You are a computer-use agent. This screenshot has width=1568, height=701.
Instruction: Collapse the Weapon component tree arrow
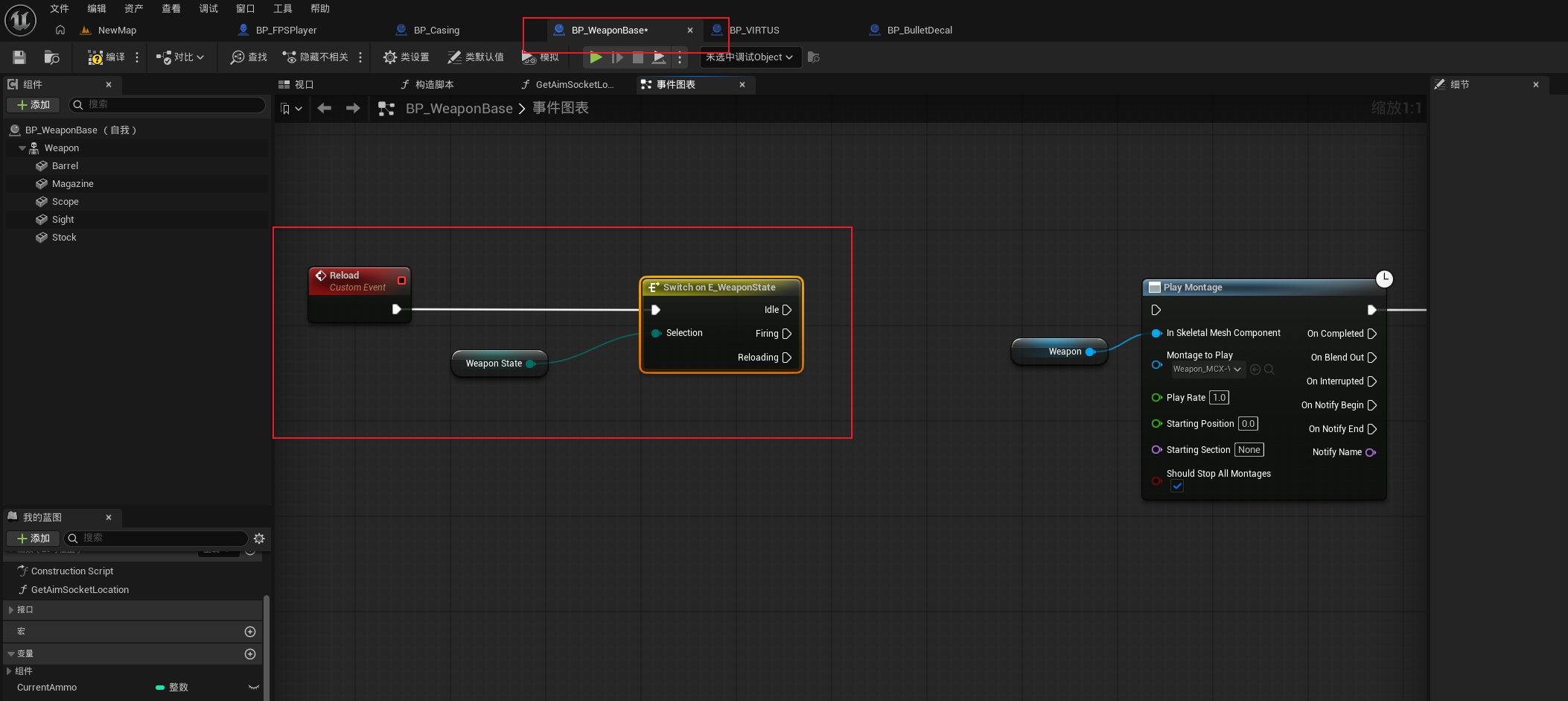point(22,148)
